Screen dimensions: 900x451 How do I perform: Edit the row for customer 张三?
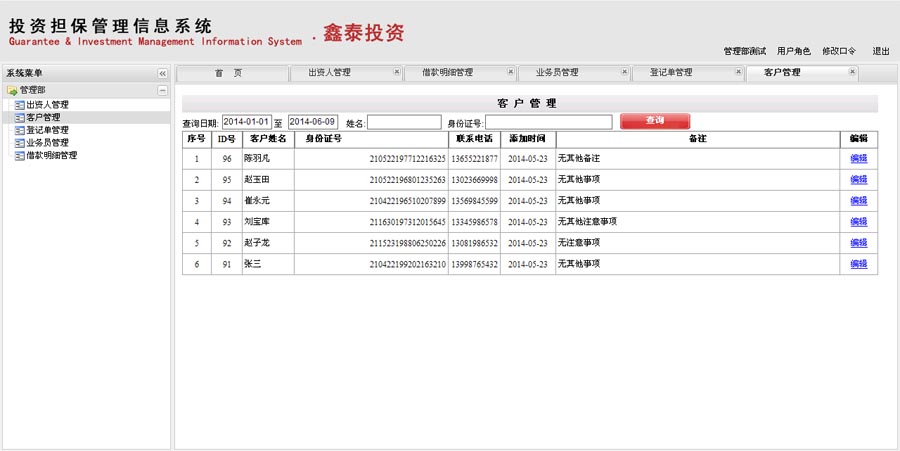(858, 264)
